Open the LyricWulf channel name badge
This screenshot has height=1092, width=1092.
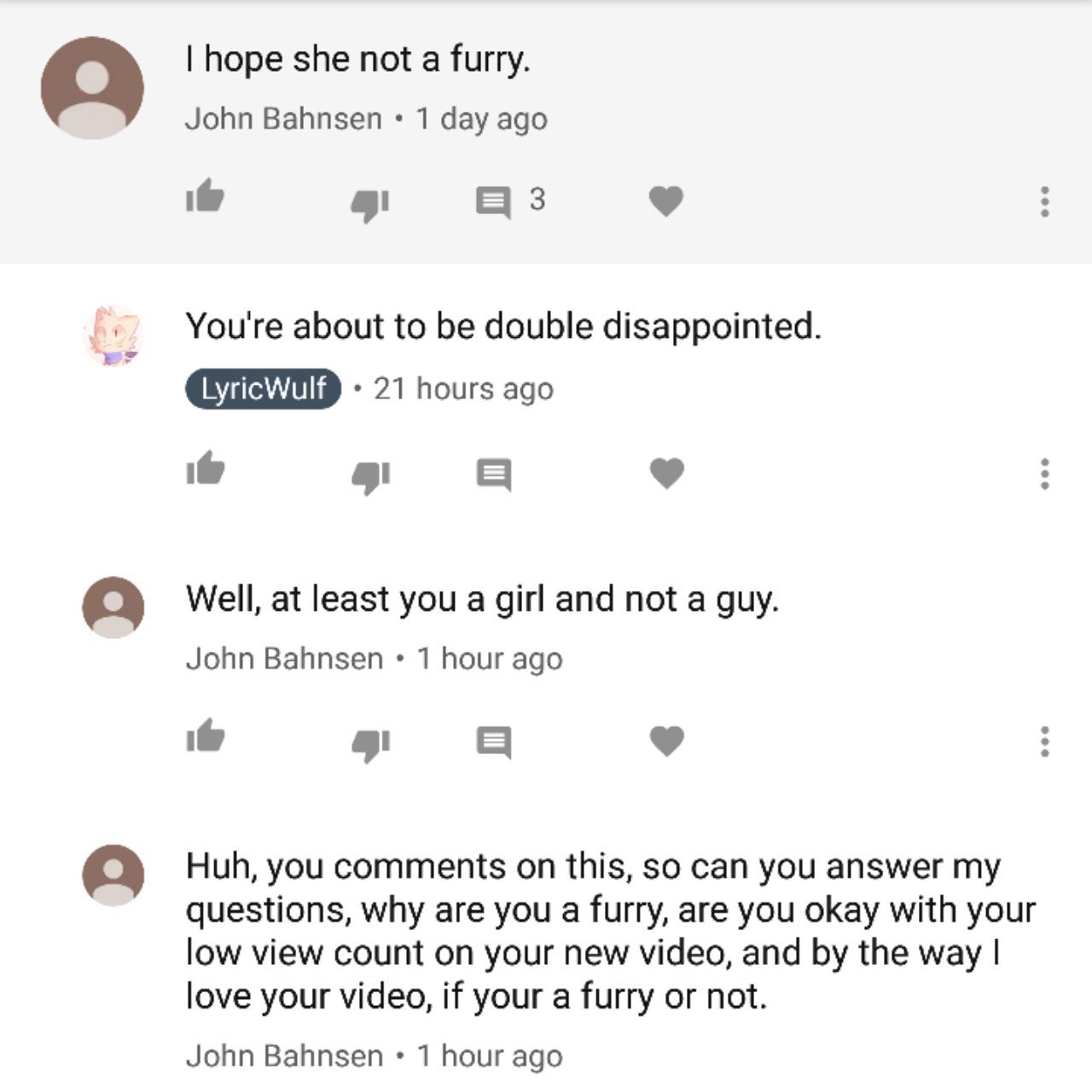coord(263,389)
